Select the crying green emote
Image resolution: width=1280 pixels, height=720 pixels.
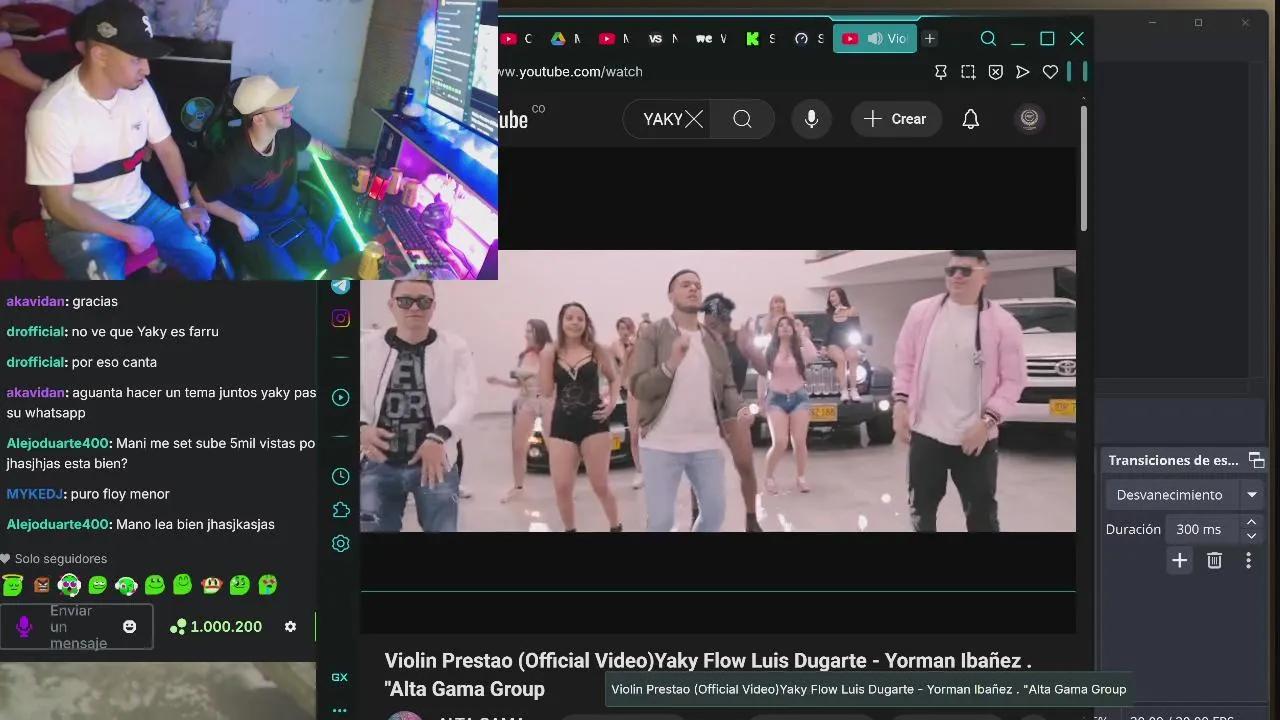pyautogui.click(x=268, y=585)
